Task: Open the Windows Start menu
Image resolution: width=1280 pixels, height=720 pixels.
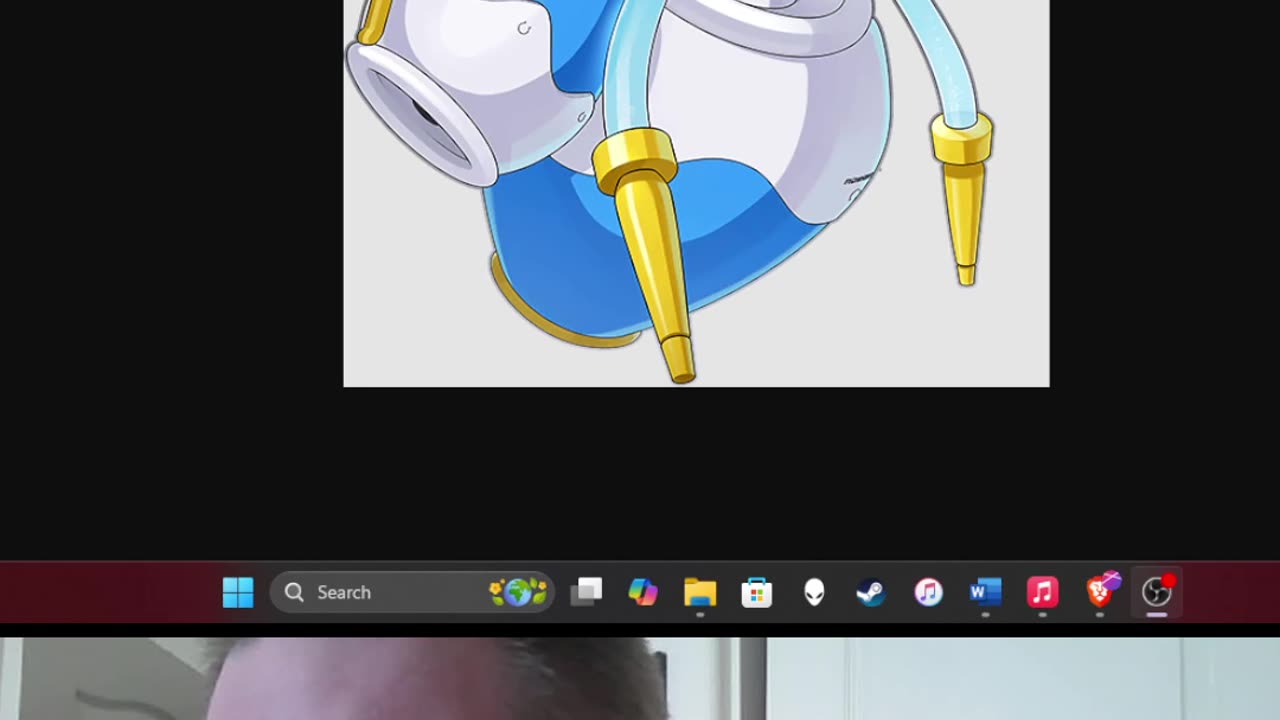Action: [x=238, y=592]
